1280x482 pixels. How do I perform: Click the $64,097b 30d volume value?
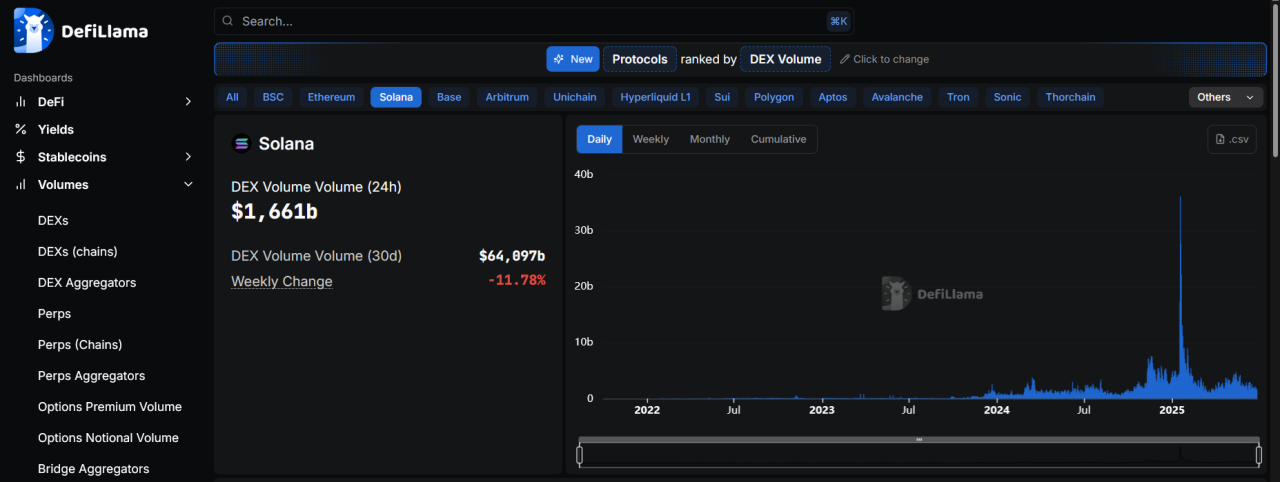[x=512, y=256]
